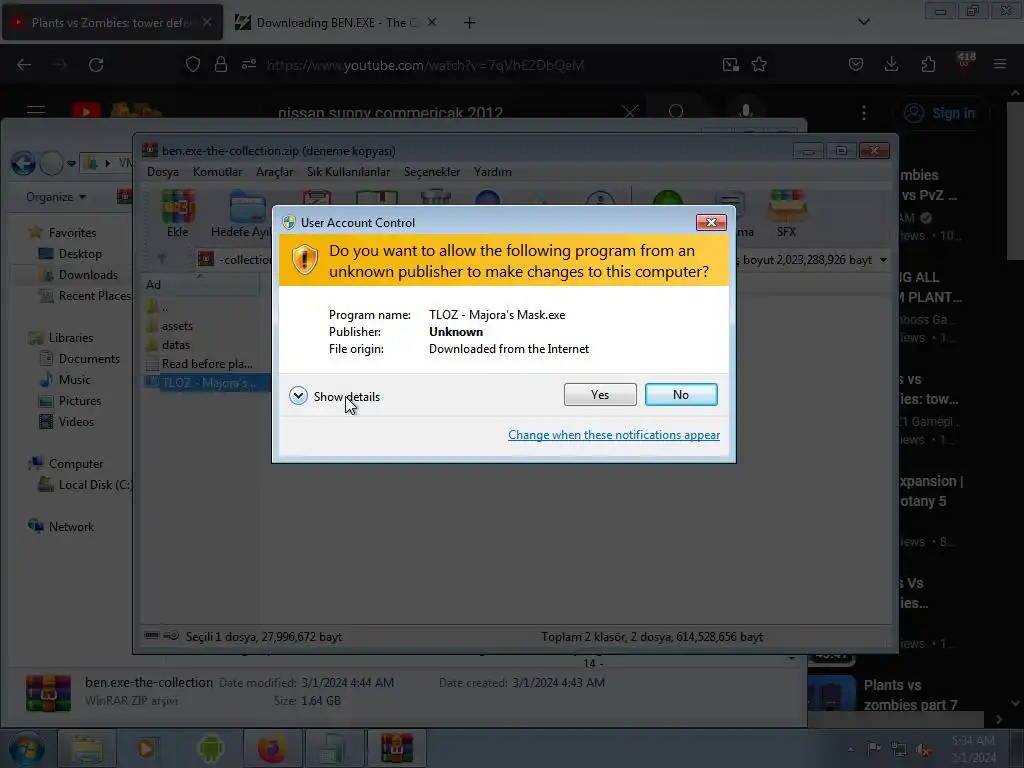Click the tracking protection shield icon

point(193,65)
